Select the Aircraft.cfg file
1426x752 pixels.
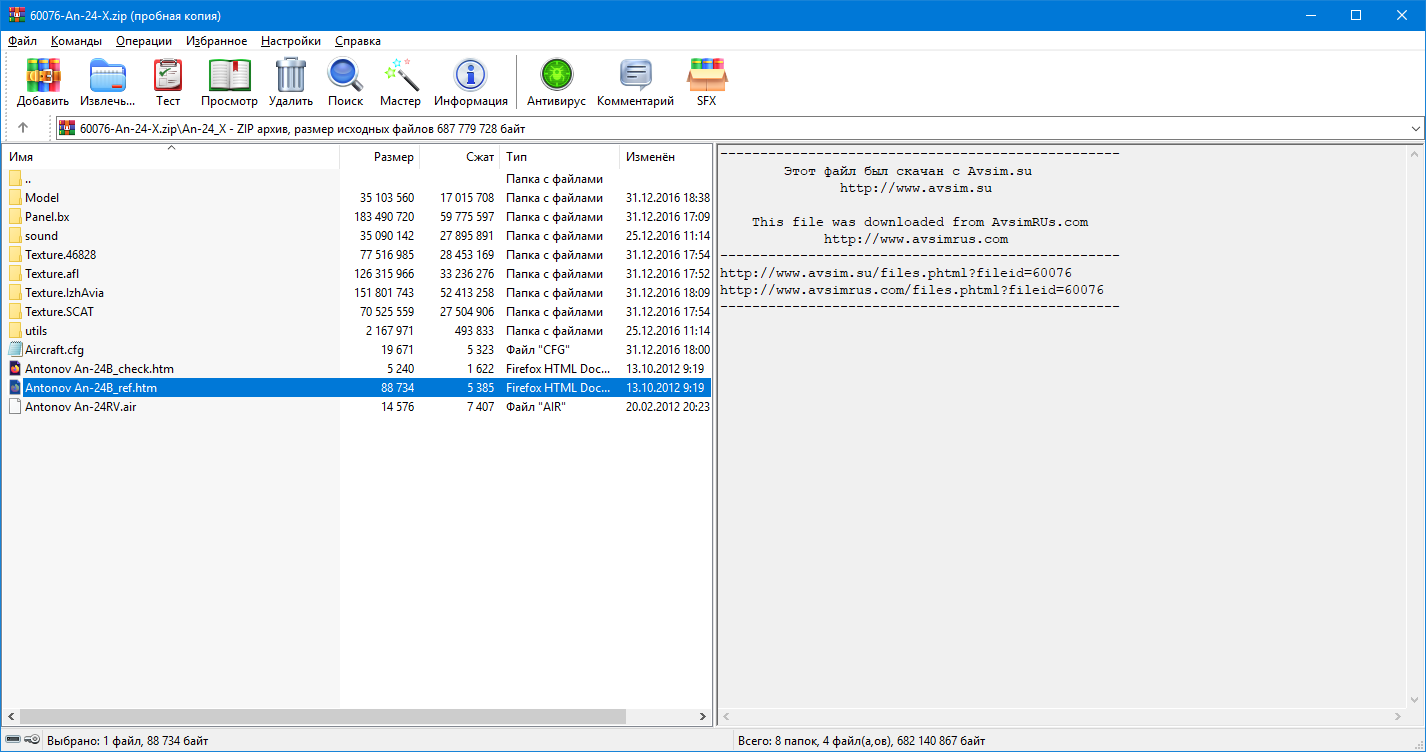pos(54,350)
